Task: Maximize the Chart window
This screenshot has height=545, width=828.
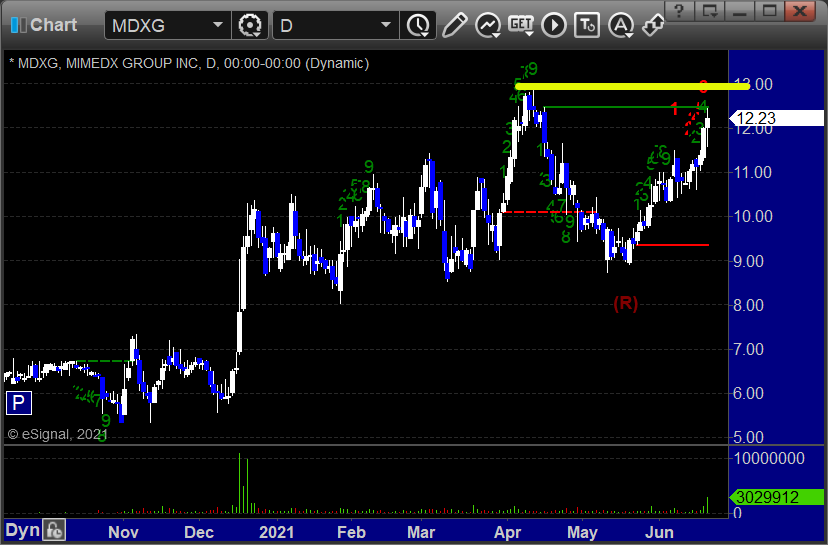Action: point(769,11)
